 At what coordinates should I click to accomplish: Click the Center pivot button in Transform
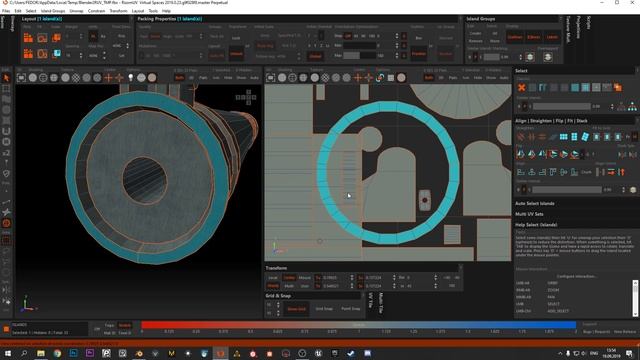point(289,278)
